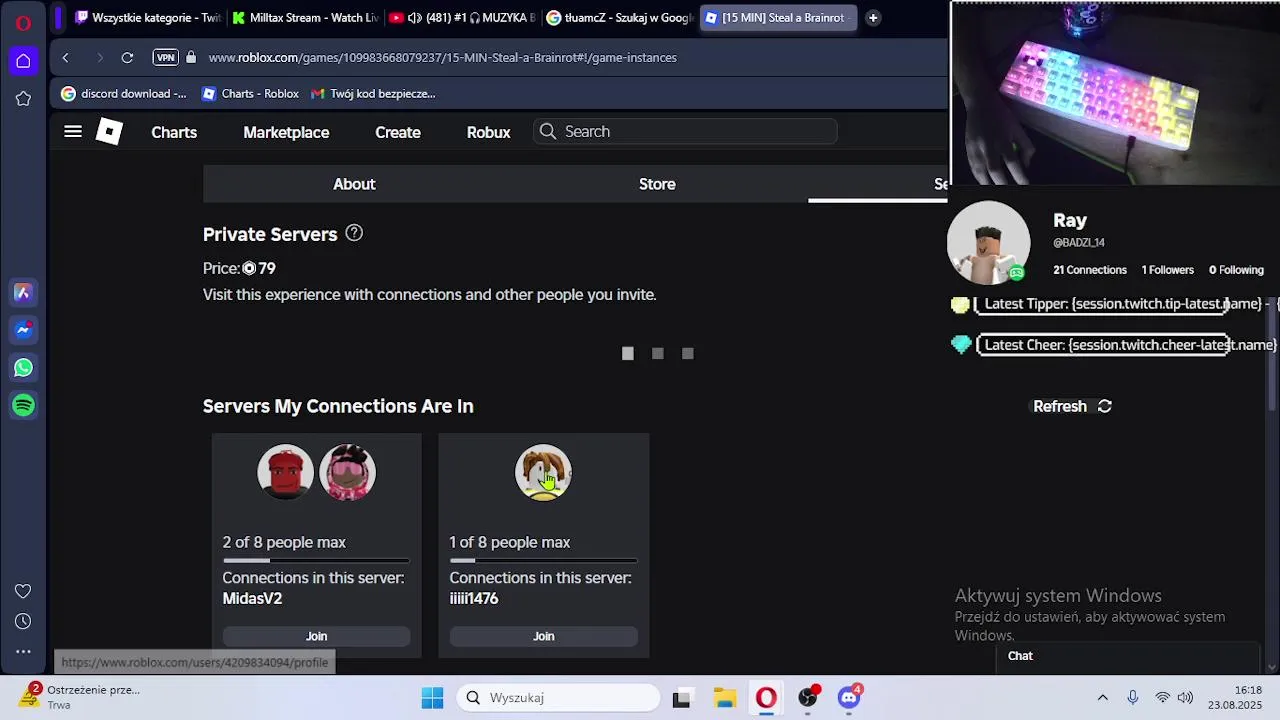The width and height of the screenshot is (1280, 720).
Task: View site security padlock info
Action: 191,57
